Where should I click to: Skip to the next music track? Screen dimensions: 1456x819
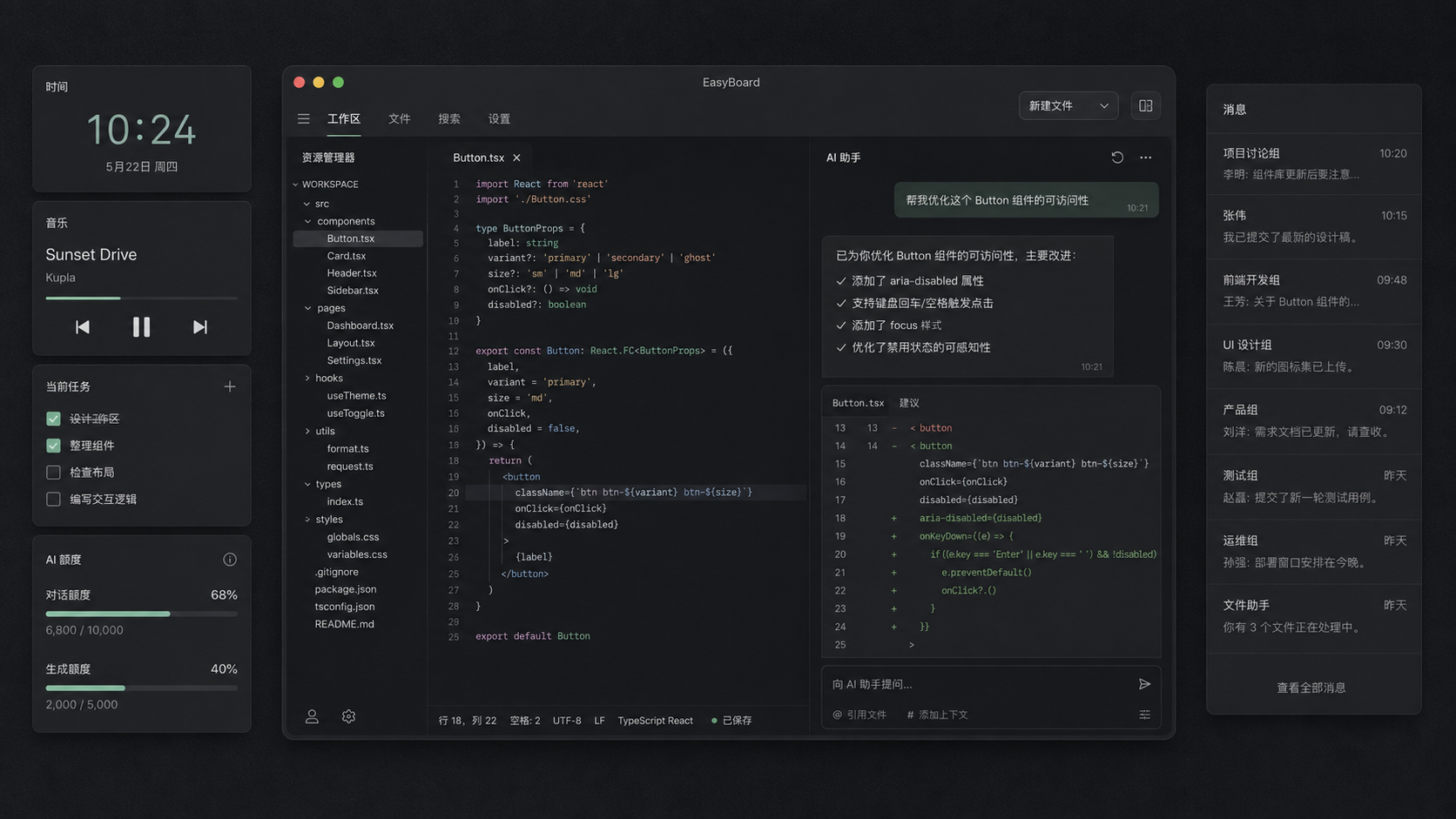click(200, 327)
